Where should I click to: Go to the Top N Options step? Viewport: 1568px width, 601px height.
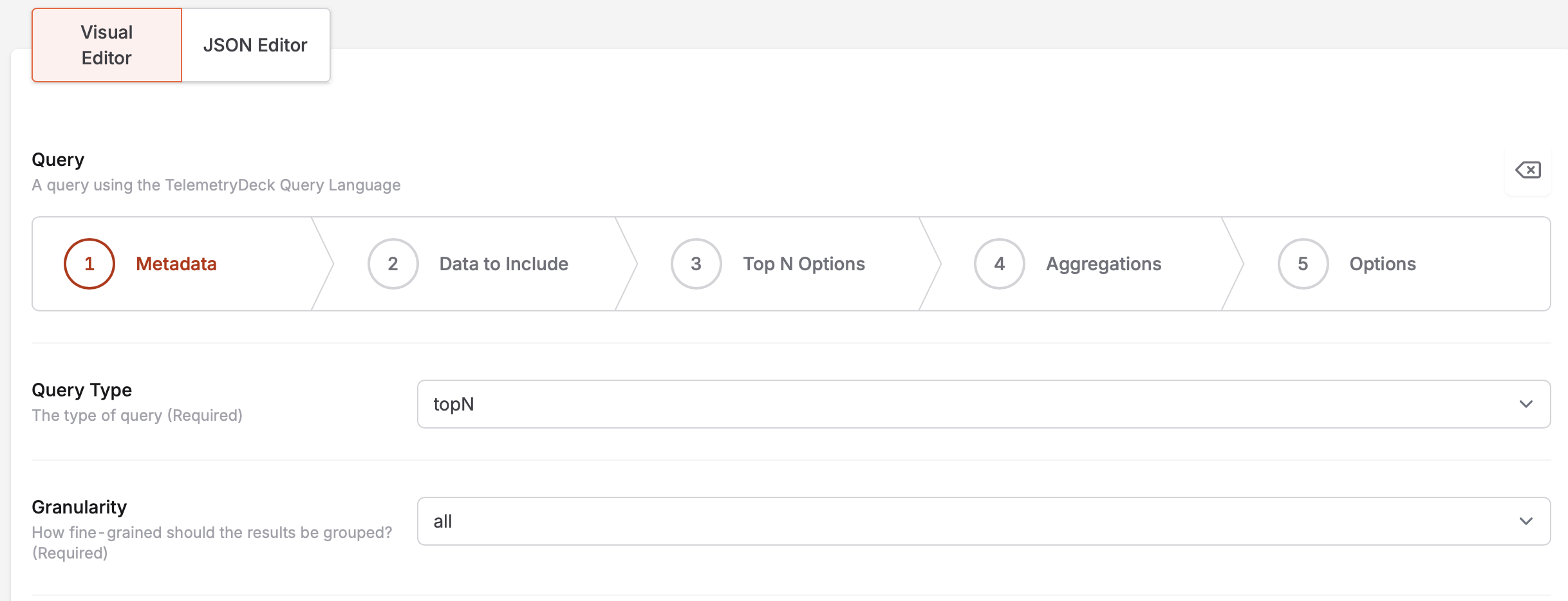click(x=804, y=264)
